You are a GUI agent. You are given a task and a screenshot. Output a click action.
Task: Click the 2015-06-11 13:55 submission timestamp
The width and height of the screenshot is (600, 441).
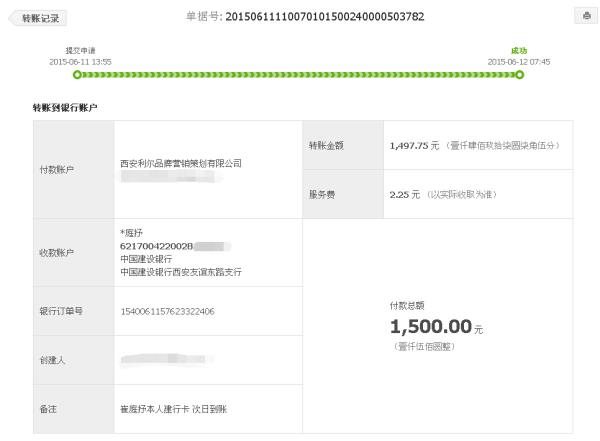pos(80,62)
